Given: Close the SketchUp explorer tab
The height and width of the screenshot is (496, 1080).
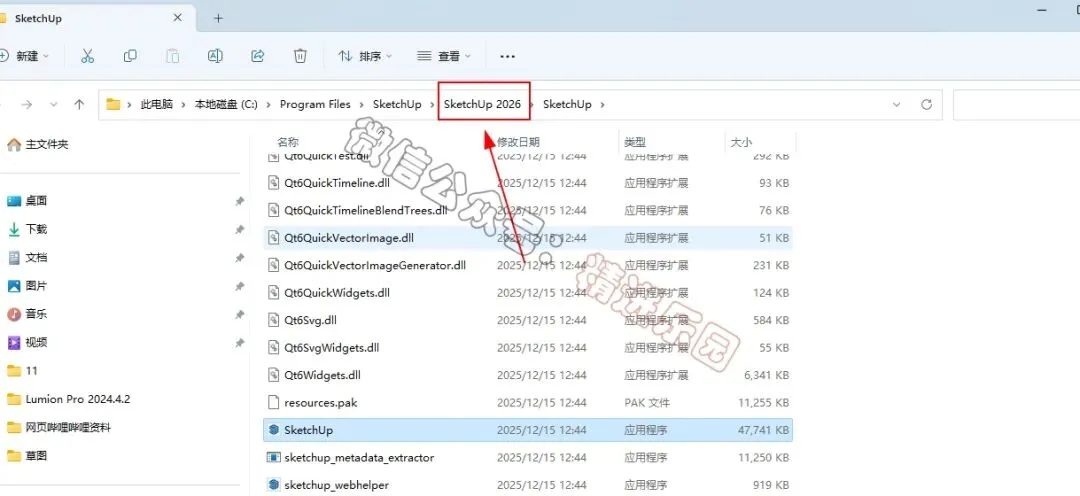Looking at the screenshot, I should [x=177, y=18].
